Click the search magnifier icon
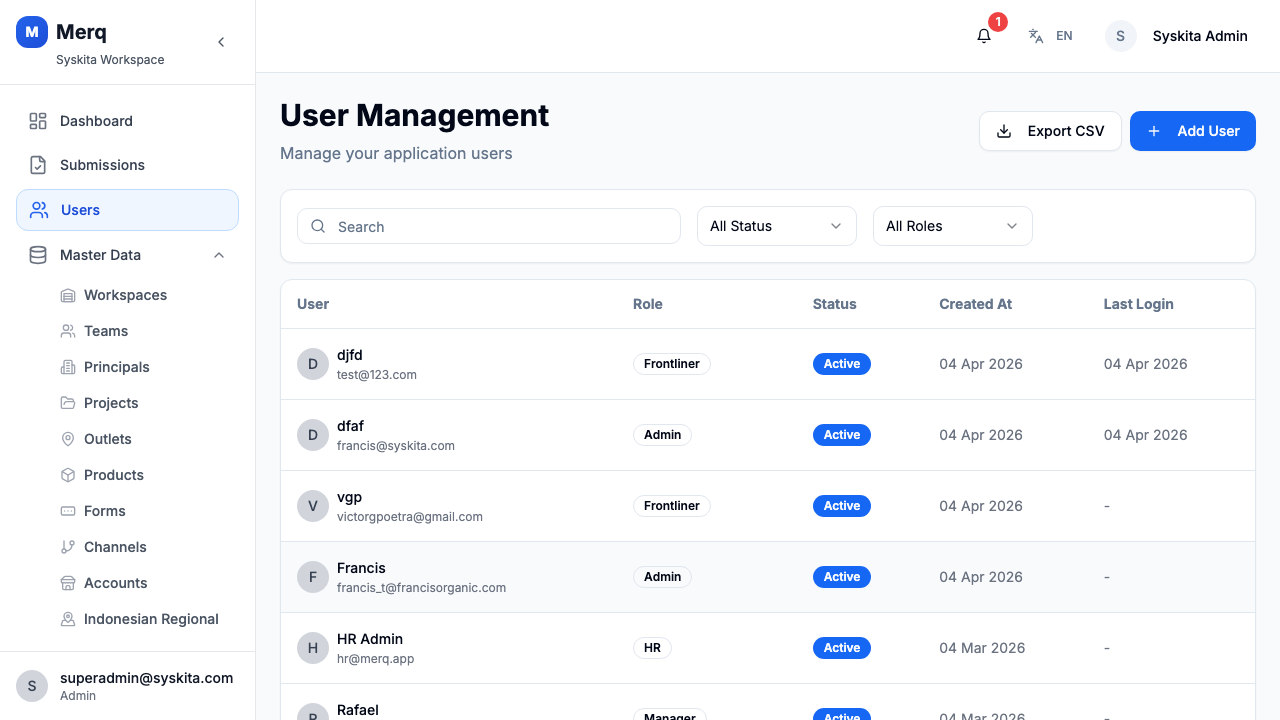Screen dimensions: 1280x720 [318, 226]
